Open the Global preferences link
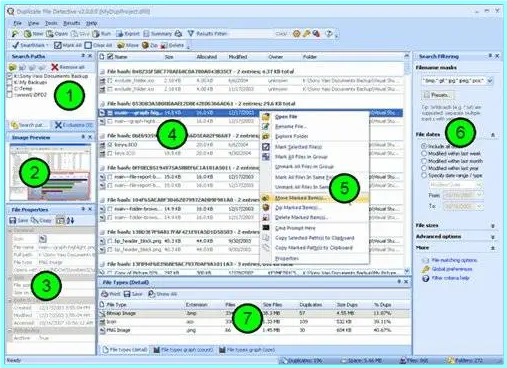The width and height of the screenshot is (507, 368). pyautogui.click(x=452, y=269)
